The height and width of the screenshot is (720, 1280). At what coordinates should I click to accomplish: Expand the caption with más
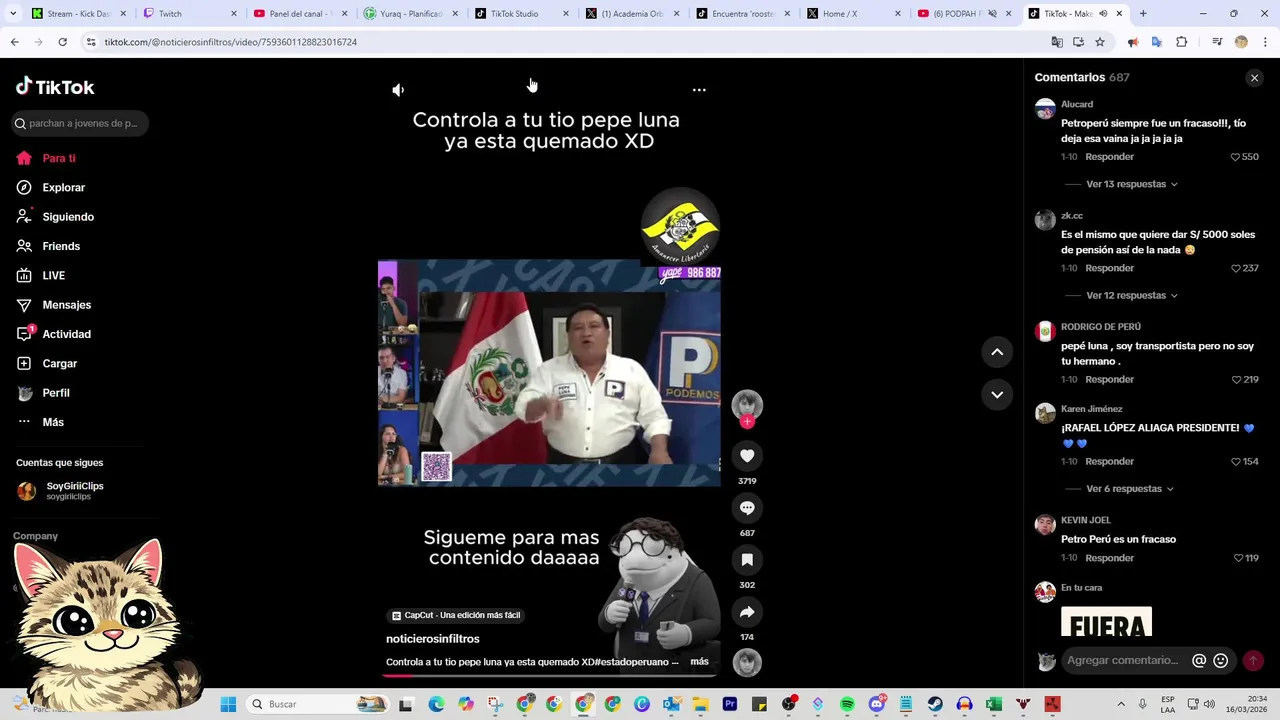699,661
